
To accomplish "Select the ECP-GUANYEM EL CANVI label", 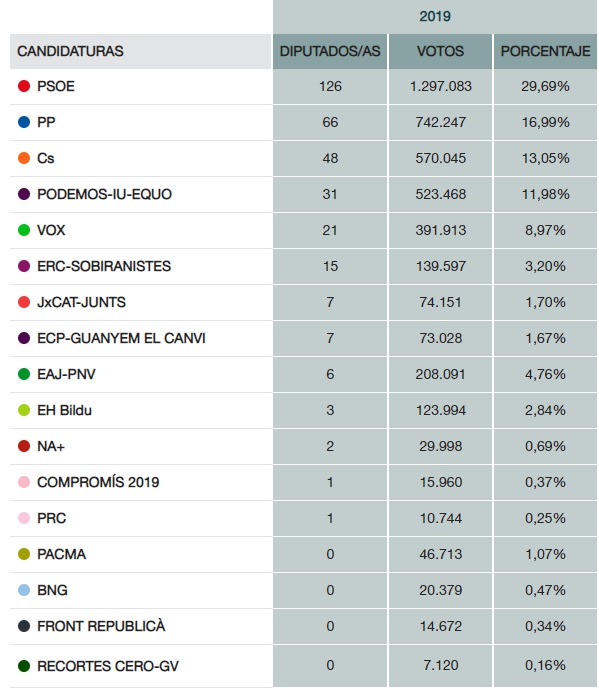I will [x=121, y=338].
